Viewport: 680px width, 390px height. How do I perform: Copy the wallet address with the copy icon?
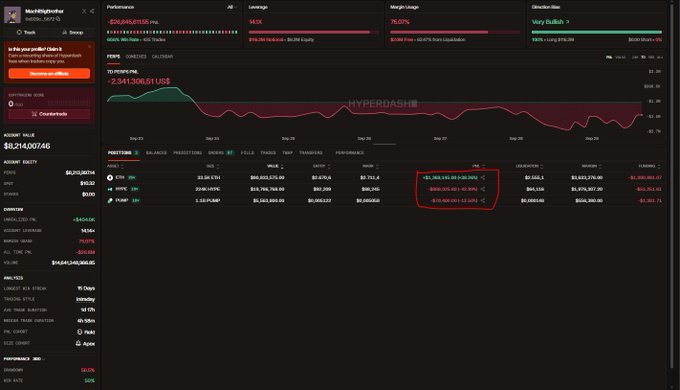pyautogui.click(x=58, y=19)
